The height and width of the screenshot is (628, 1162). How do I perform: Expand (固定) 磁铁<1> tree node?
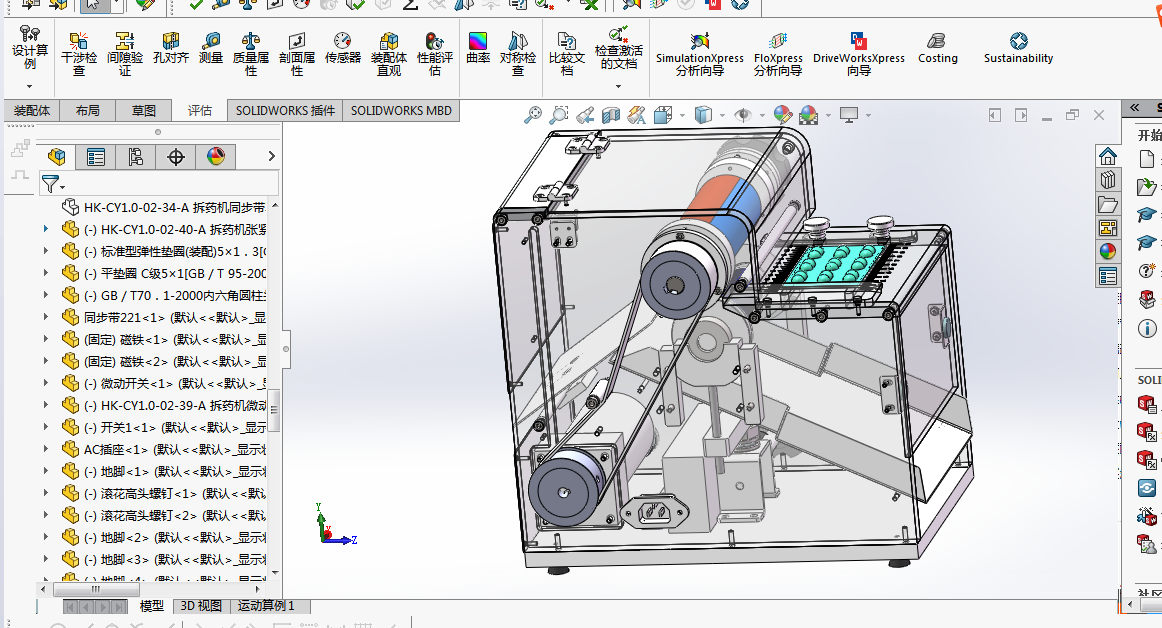[46, 340]
